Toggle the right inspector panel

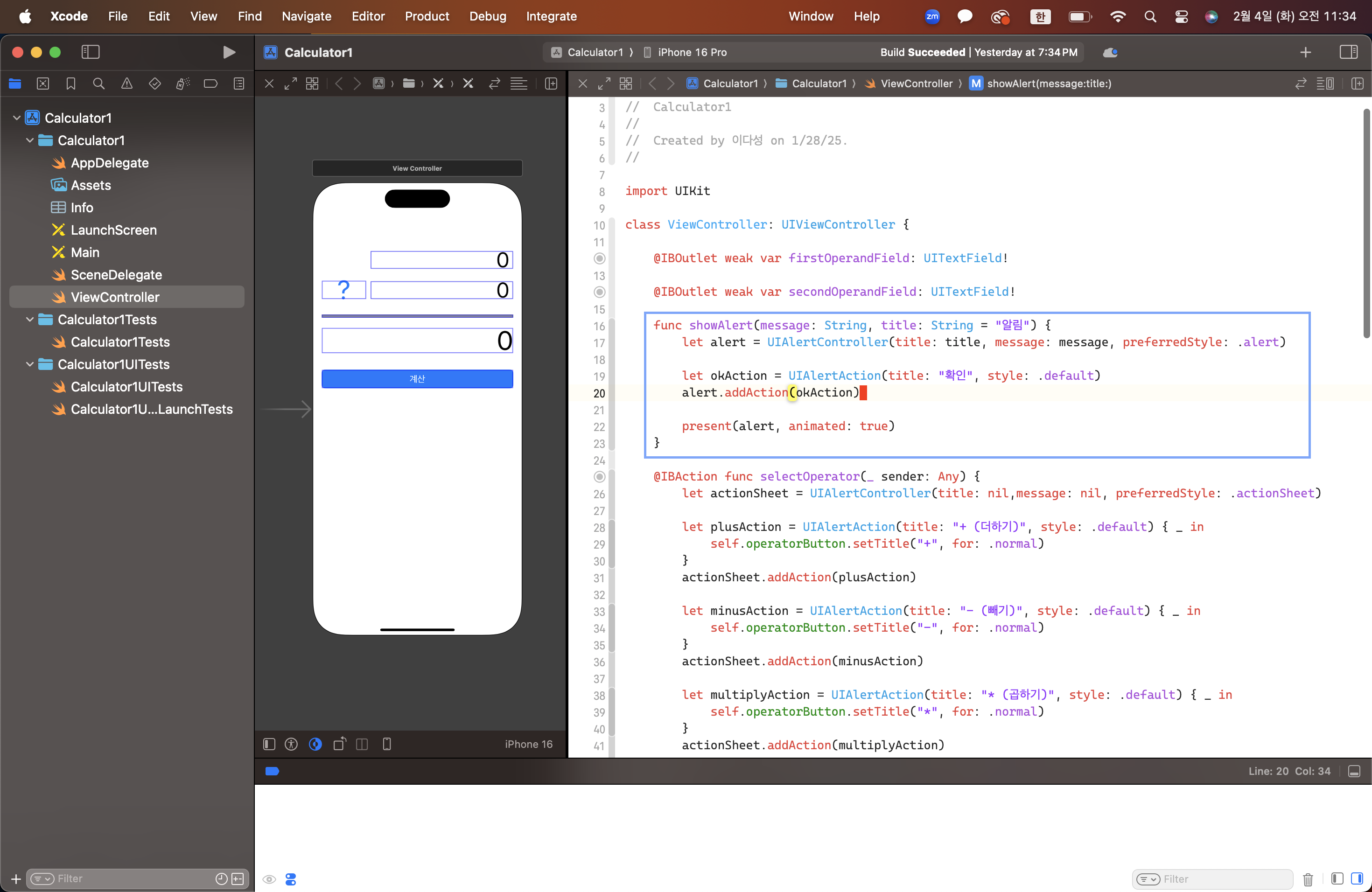(1348, 52)
